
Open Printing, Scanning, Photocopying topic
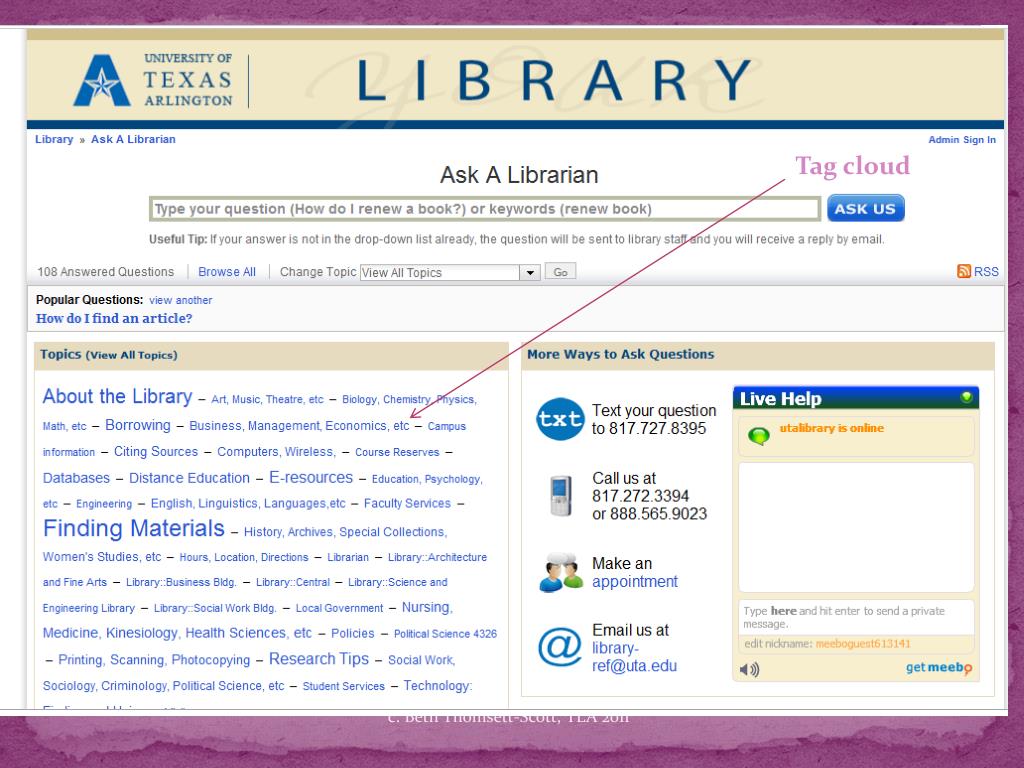154,660
